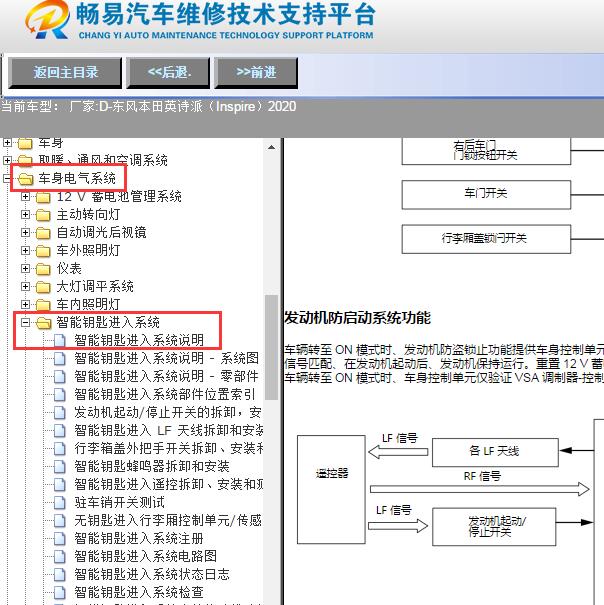Click the 遥控器 diagram box

point(331,489)
